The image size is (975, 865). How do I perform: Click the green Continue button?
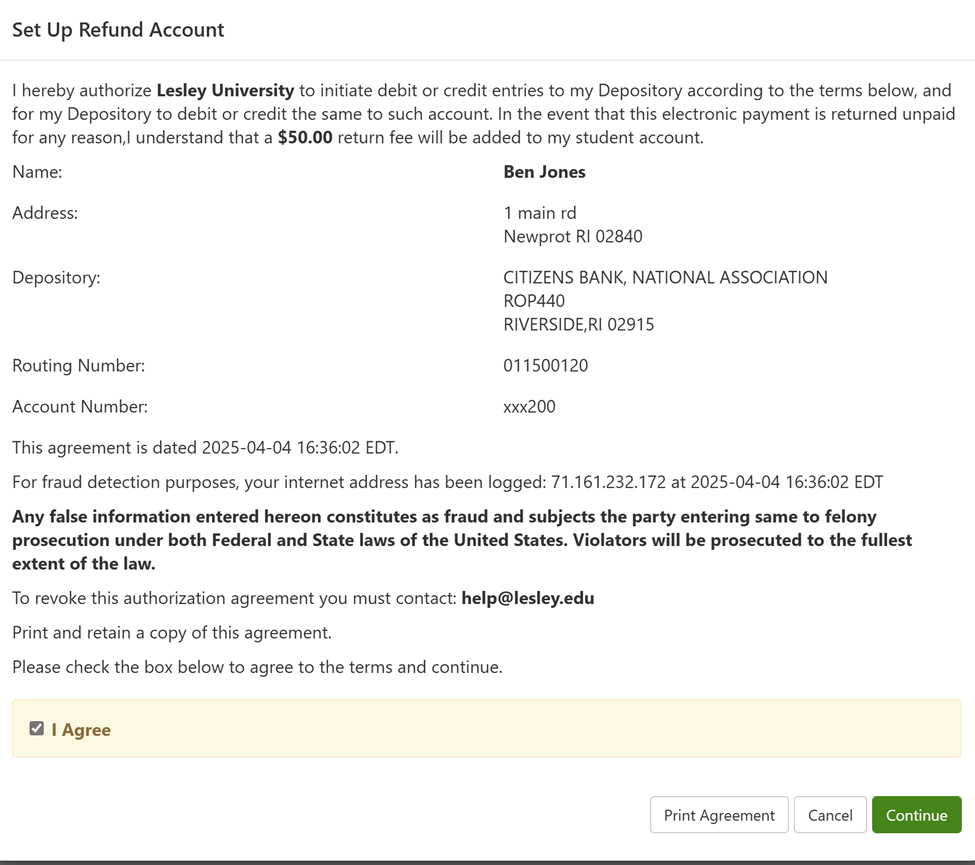tap(917, 815)
